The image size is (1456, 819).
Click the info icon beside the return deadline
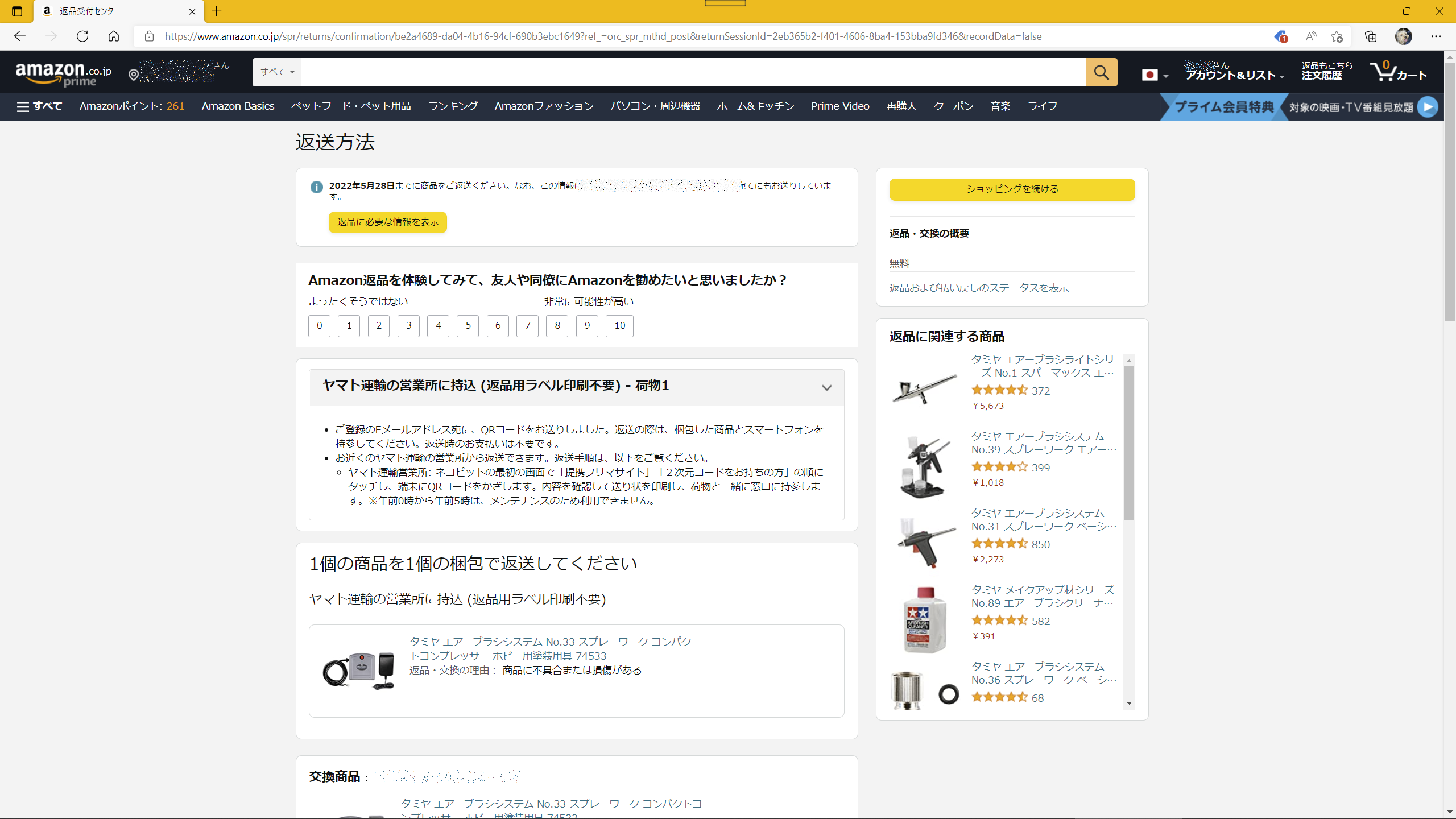pyautogui.click(x=317, y=187)
